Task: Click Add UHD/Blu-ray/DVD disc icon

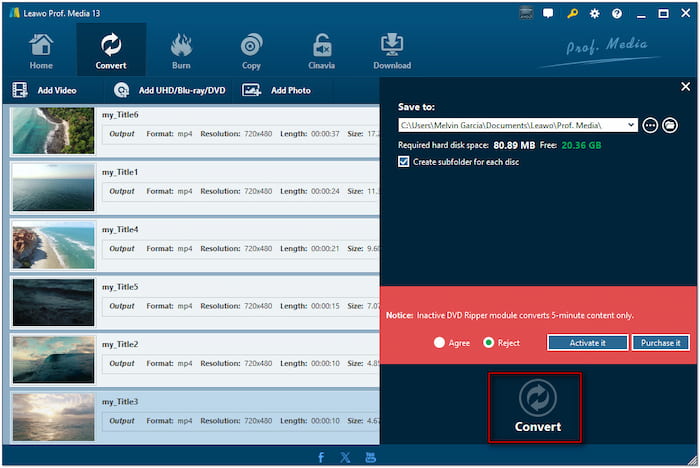Action: pyautogui.click(x=121, y=90)
